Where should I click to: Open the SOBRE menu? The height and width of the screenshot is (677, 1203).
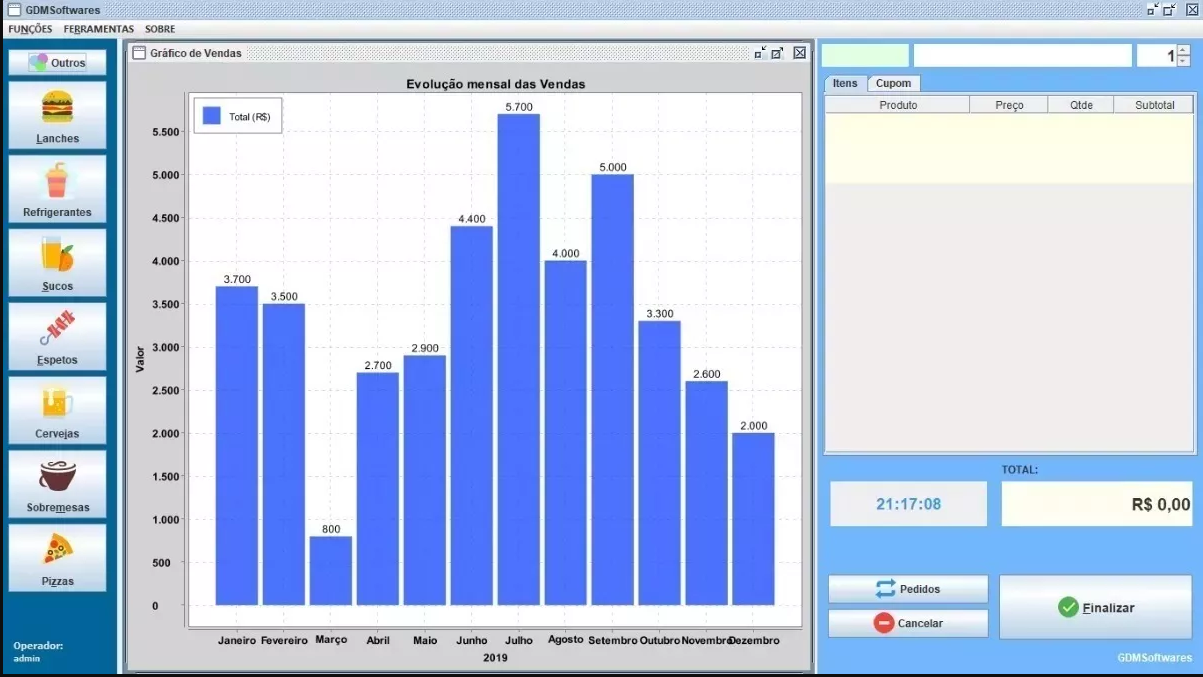pos(160,29)
